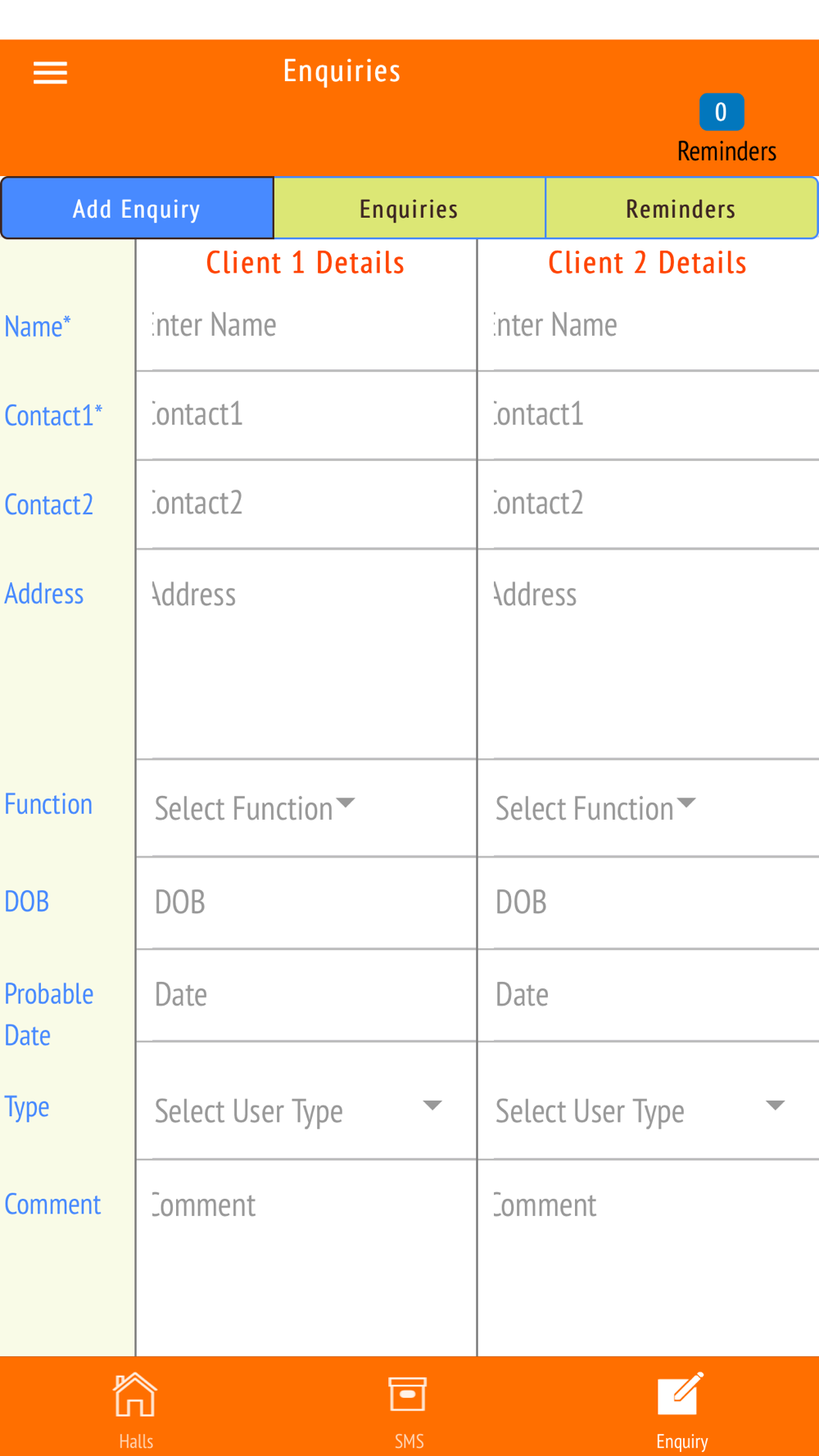Screen dimensions: 819x1456
Task: Select the Add Enquiry tab
Action: (137, 209)
